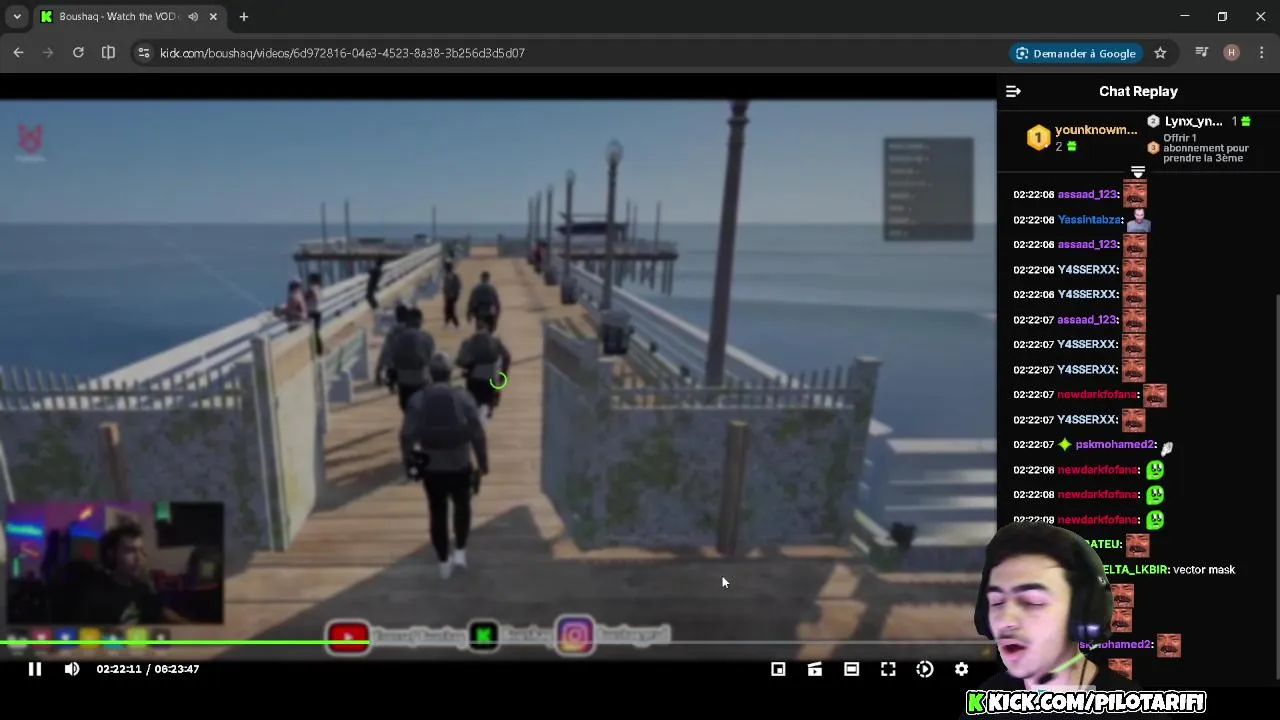Go back in browser history
This screenshot has height=720, width=1280.
tap(18, 53)
